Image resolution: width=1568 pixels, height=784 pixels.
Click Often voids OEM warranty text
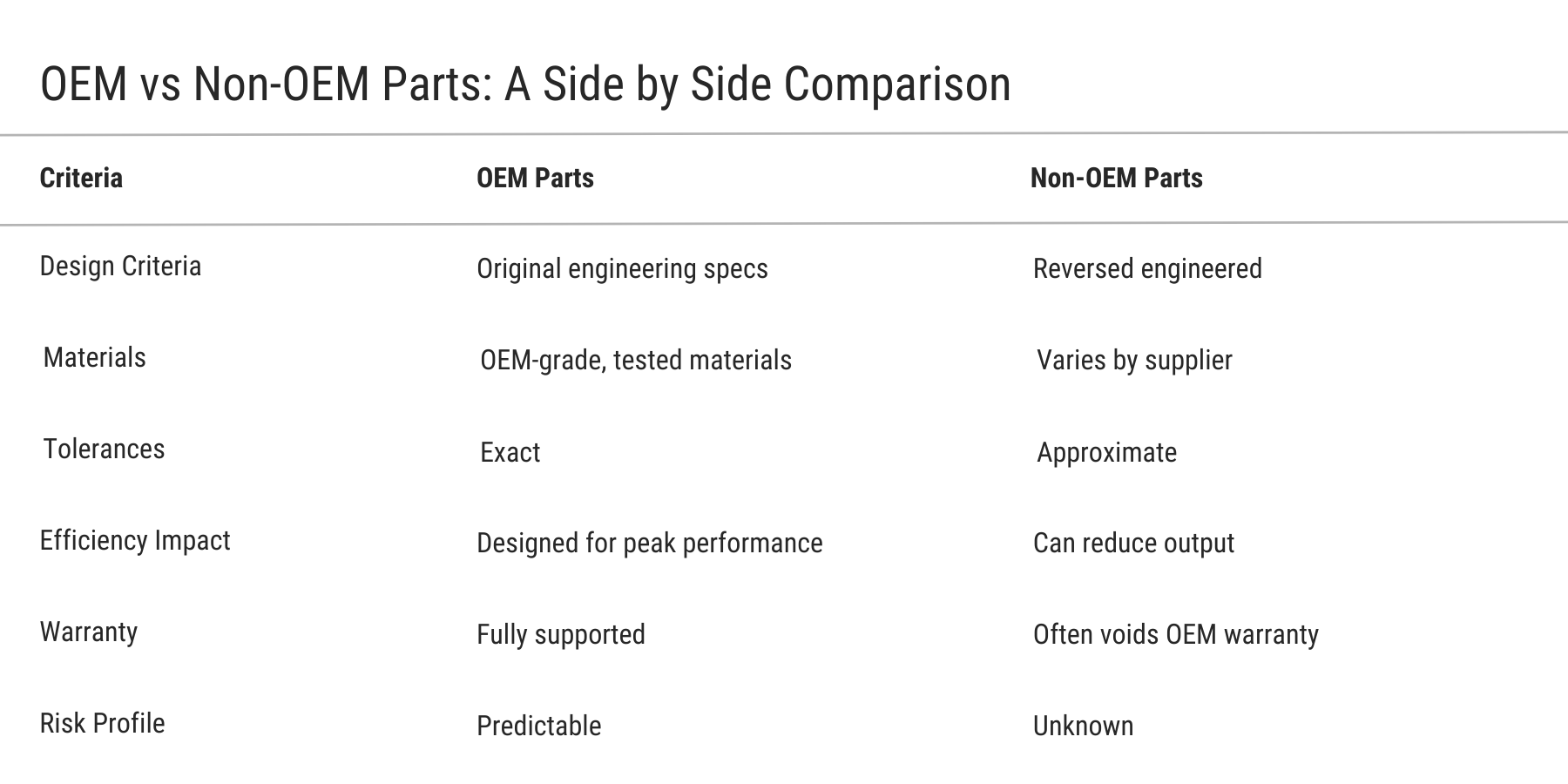pos(1175,635)
